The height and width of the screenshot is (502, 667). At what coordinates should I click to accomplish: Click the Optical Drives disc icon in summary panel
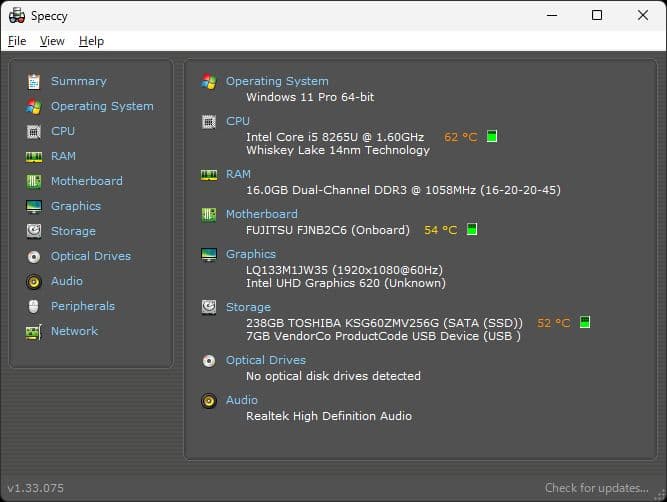[209, 361]
